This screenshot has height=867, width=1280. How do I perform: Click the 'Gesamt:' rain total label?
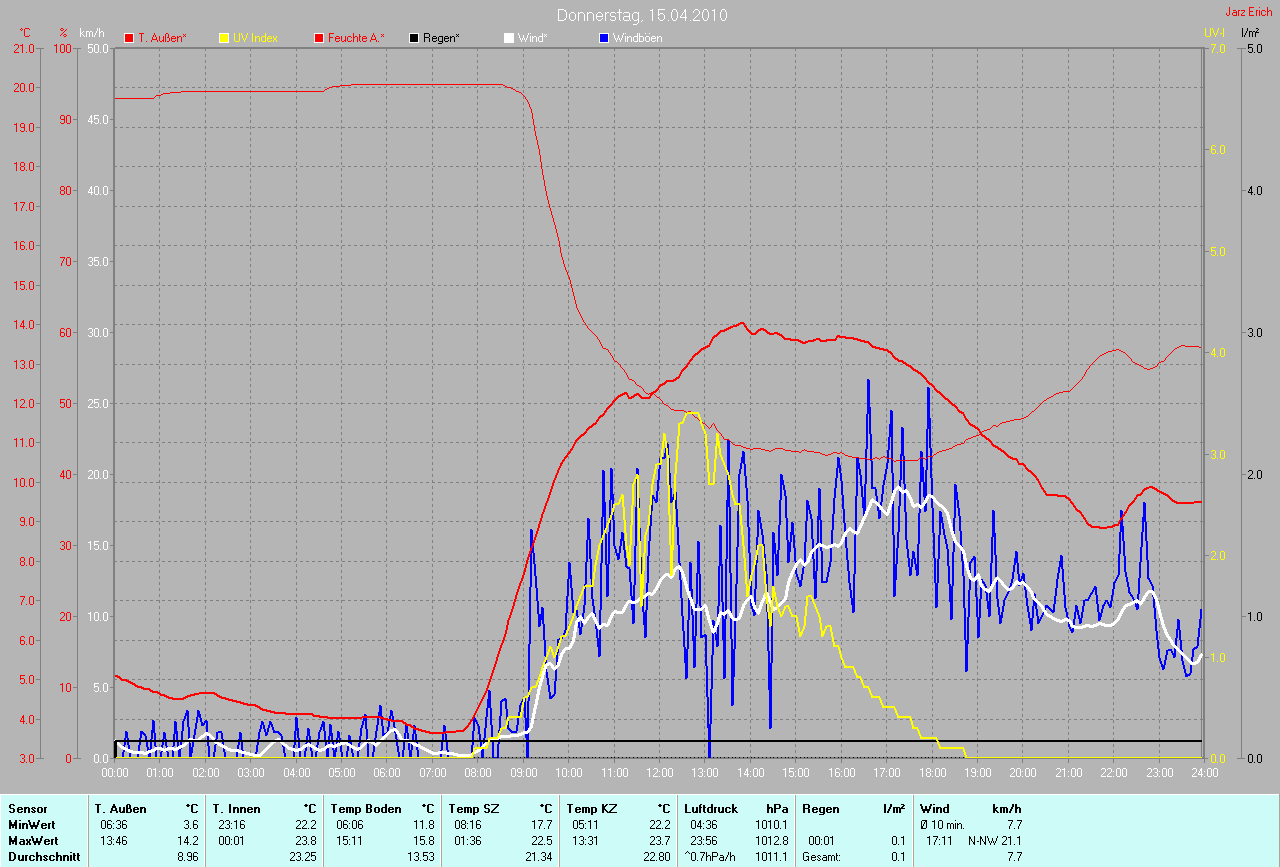tap(823, 857)
